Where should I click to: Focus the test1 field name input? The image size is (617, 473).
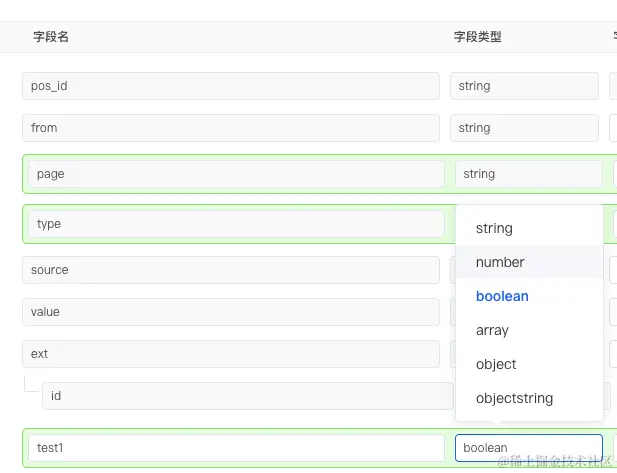[x=236, y=448]
